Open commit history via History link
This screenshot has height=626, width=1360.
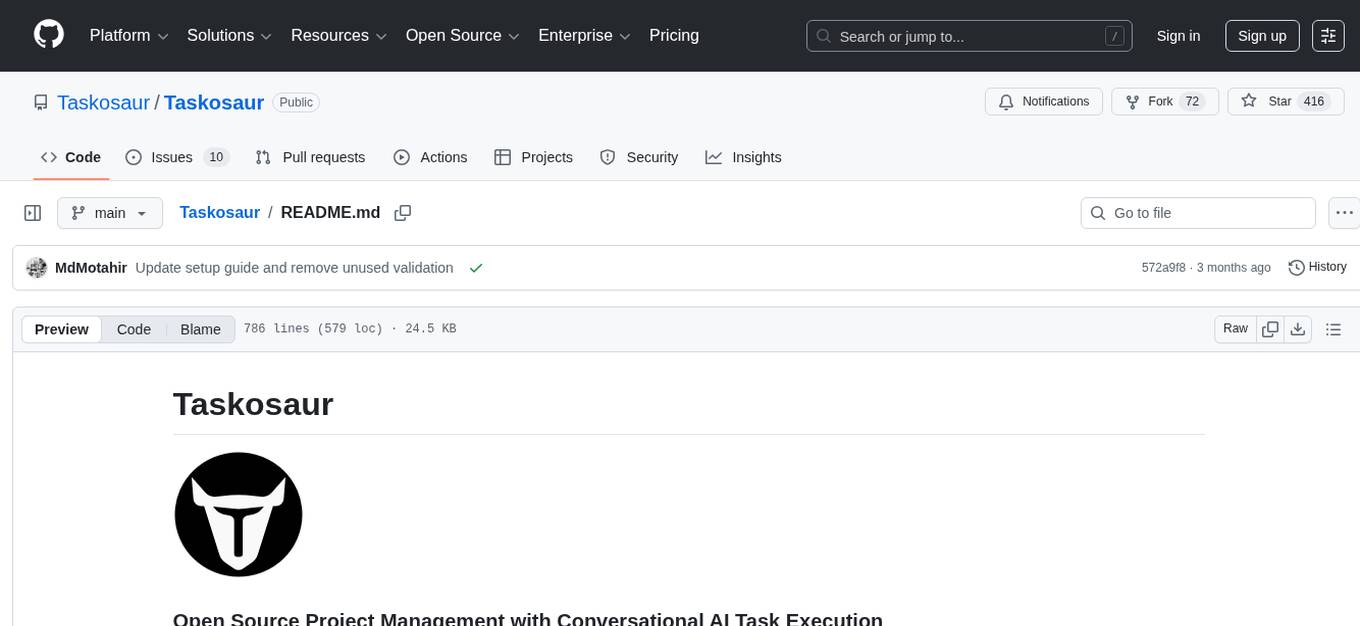pyautogui.click(x=1317, y=267)
